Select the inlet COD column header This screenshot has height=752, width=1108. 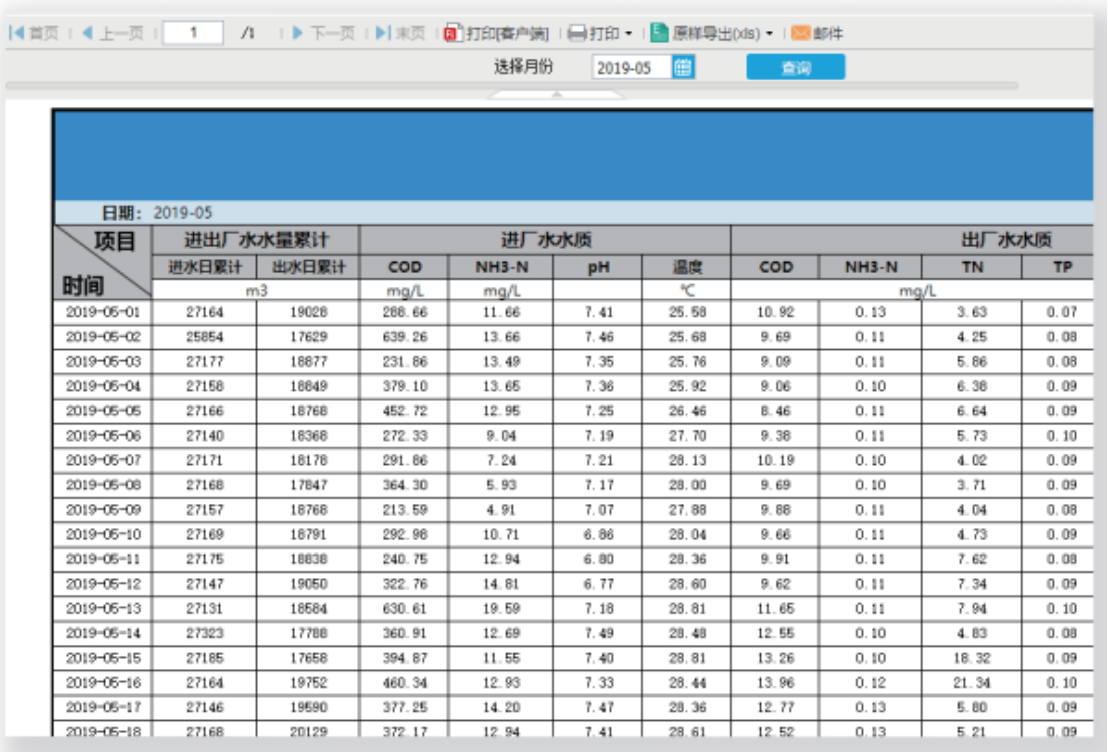point(404,266)
